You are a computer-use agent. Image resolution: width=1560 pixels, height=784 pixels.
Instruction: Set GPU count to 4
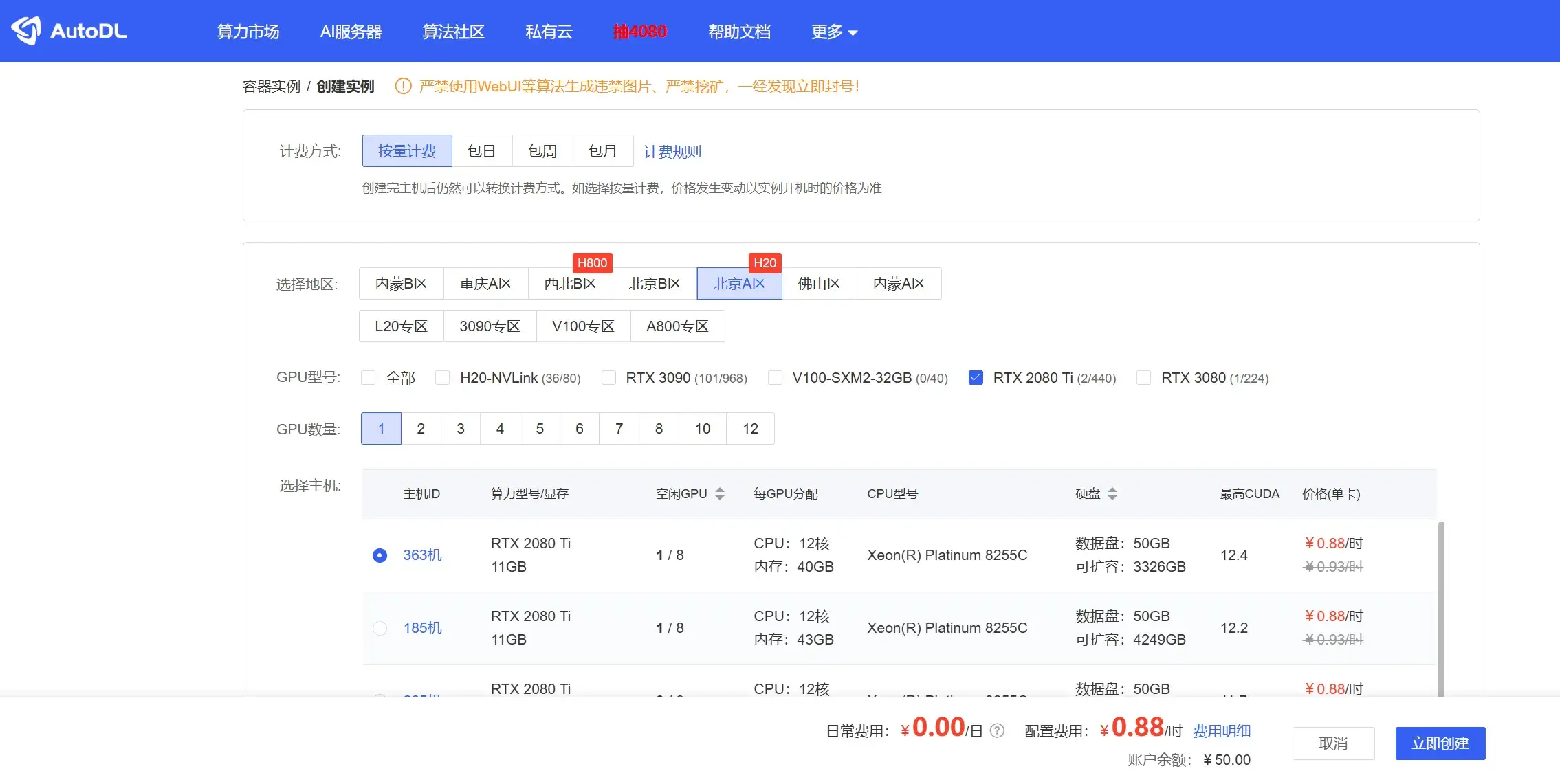[501, 429]
